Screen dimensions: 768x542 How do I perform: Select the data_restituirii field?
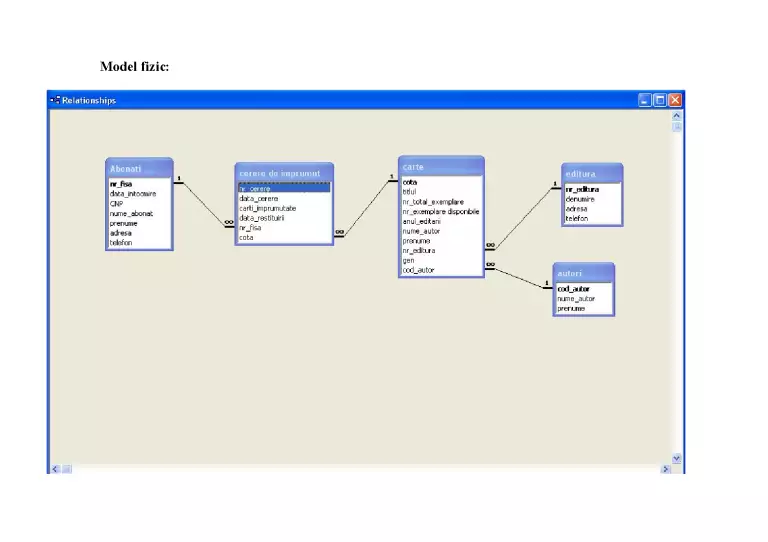[x=284, y=218]
